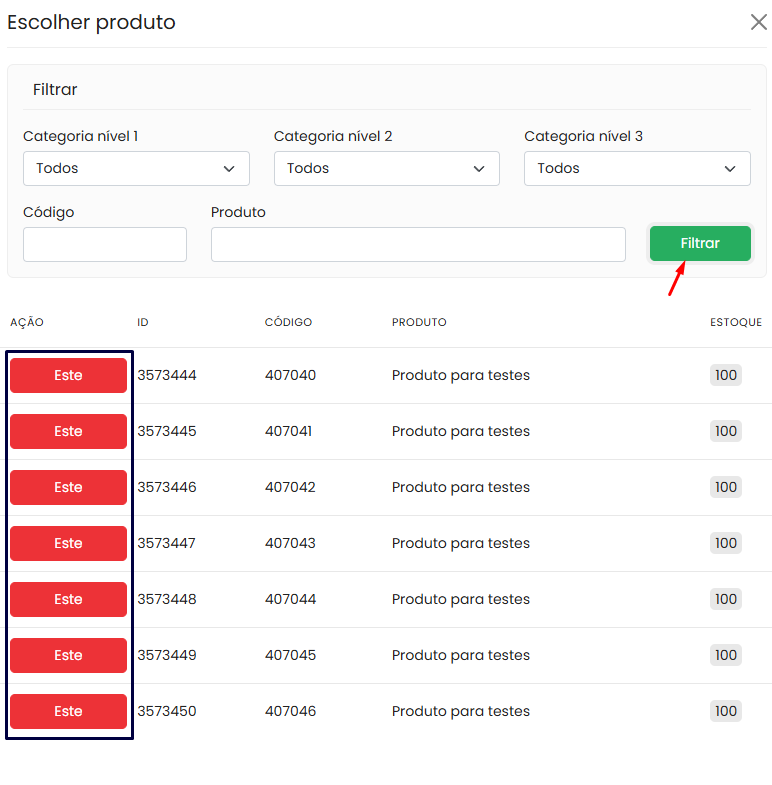Click the Código input field

(105, 245)
